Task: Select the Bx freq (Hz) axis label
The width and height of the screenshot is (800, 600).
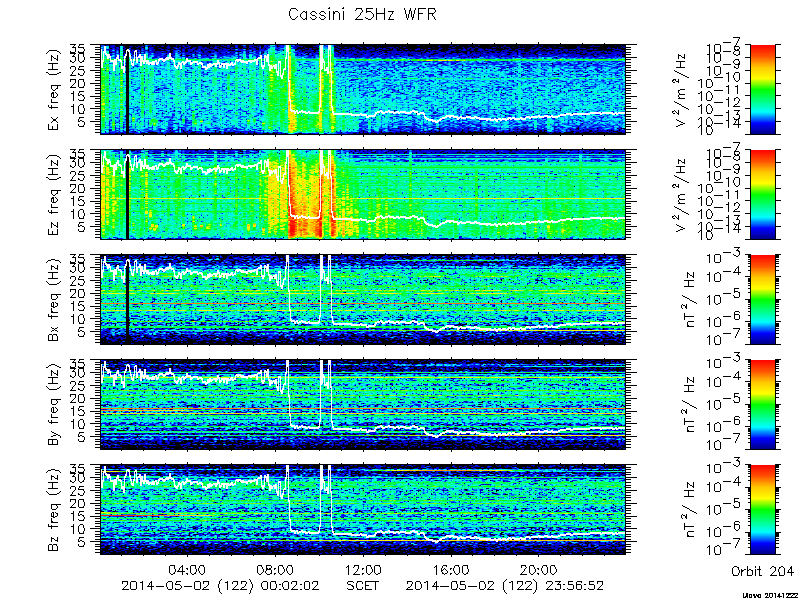Action: pos(54,300)
